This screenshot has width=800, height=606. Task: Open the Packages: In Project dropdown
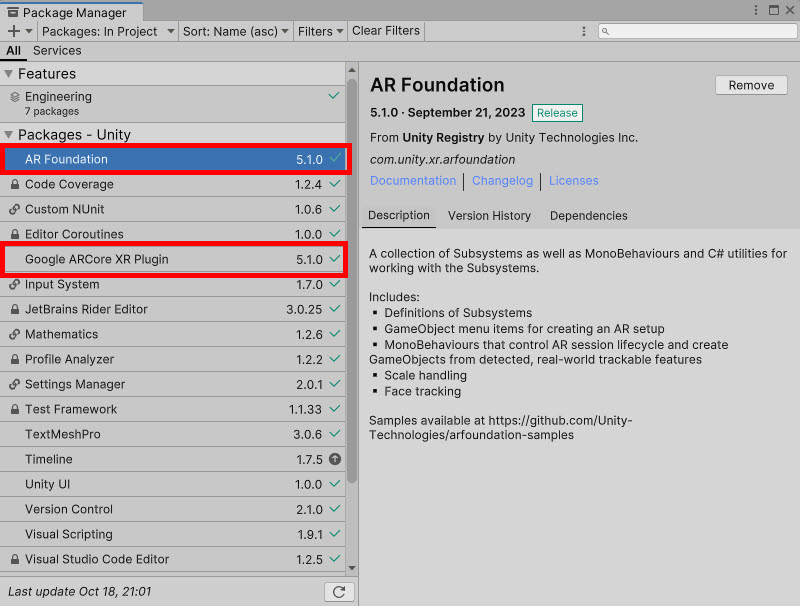click(108, 31)
